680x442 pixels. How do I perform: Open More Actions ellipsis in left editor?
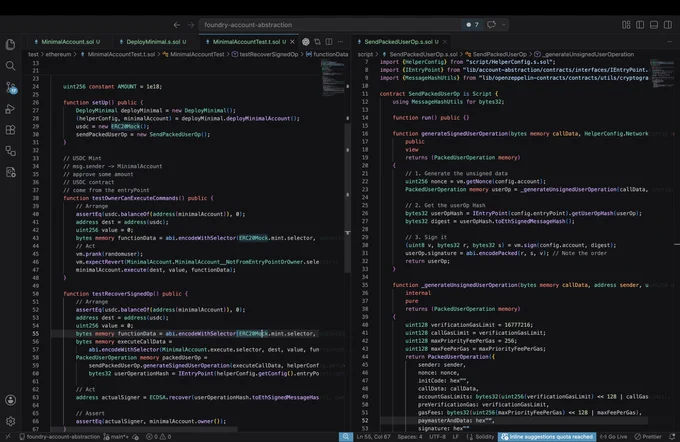pos(340,42)
